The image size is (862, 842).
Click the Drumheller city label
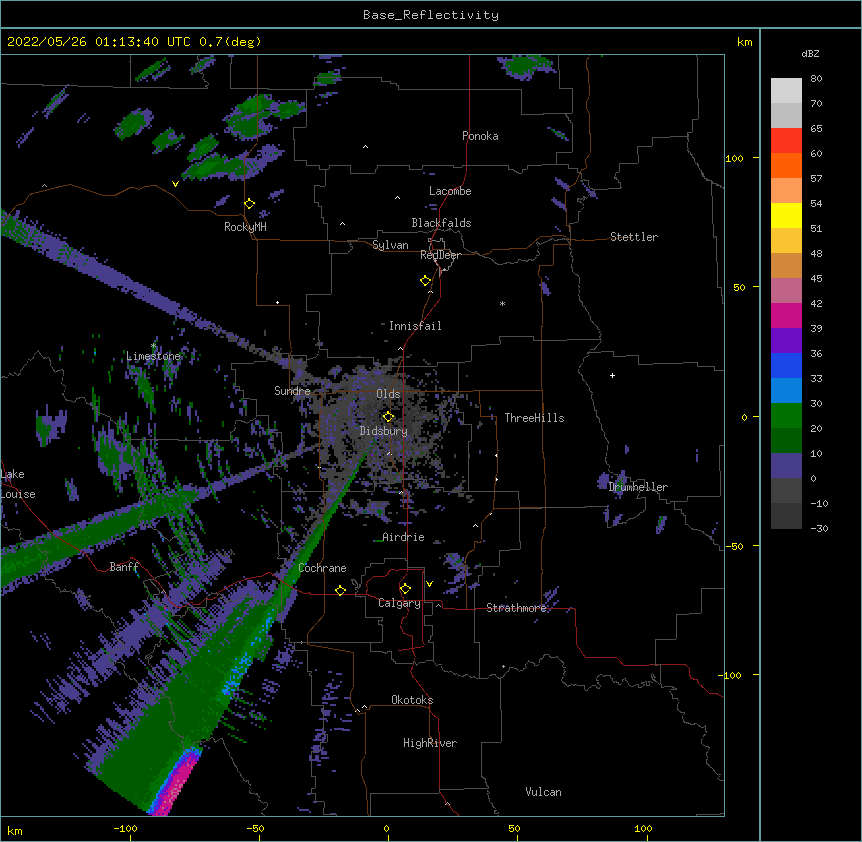[x=638, y=487]
